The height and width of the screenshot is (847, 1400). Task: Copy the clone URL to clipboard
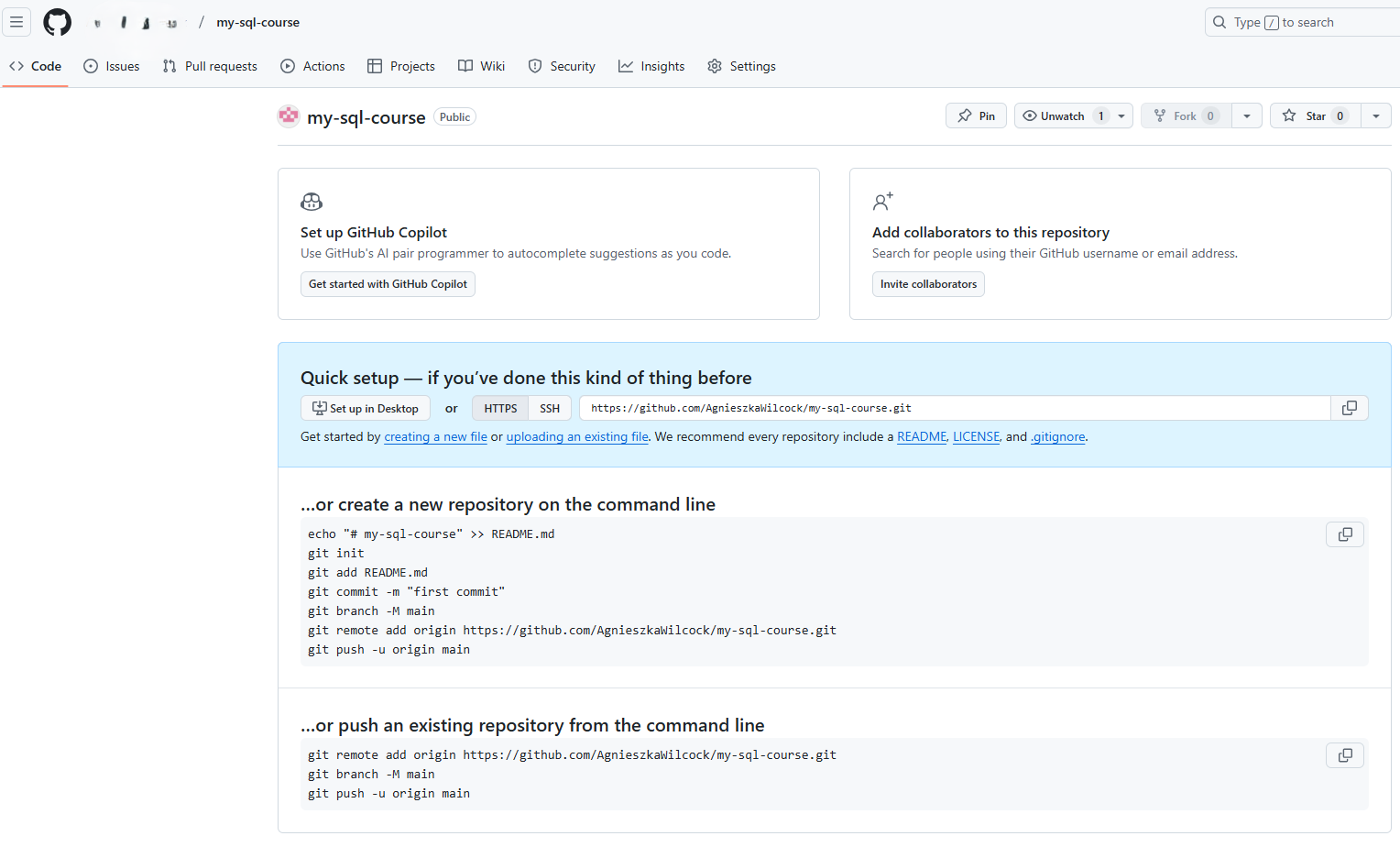[1350, 408]
